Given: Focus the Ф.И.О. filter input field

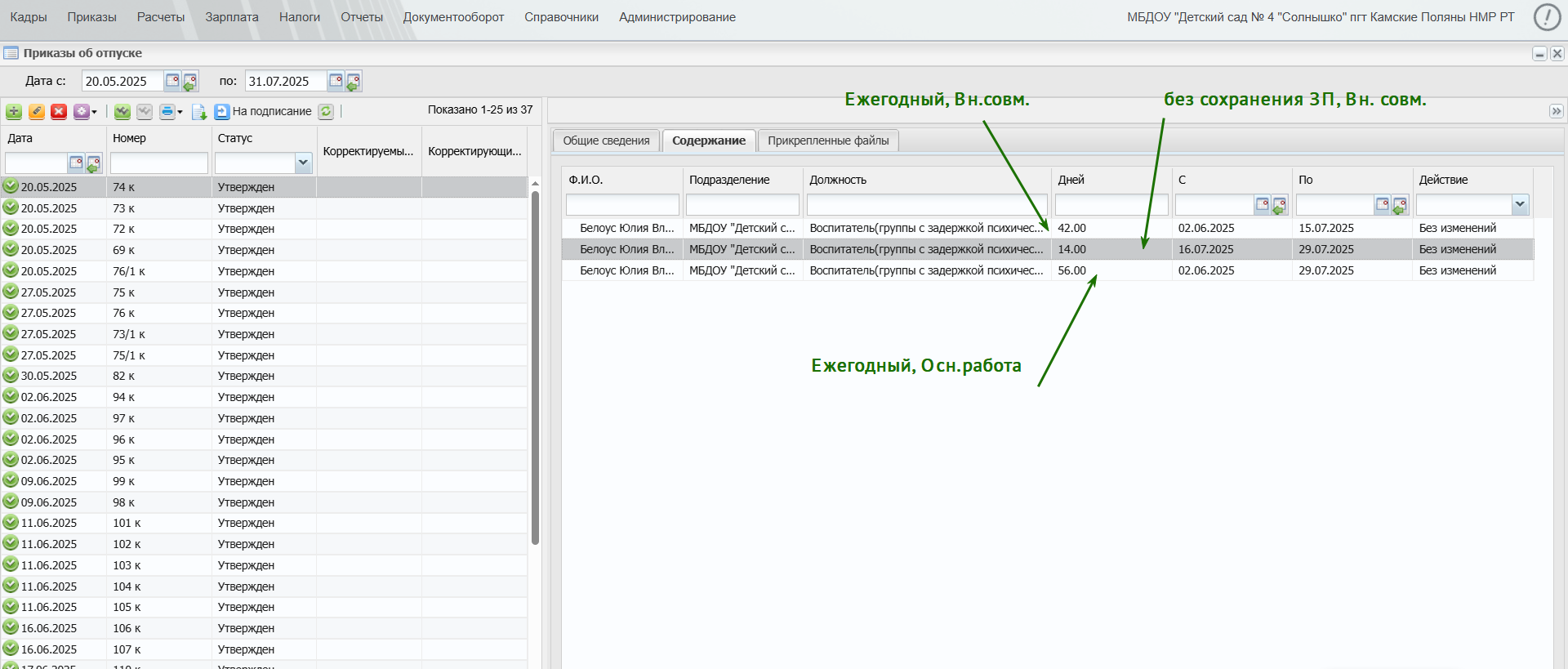Looking at the screenshot, I should point(622,204).
